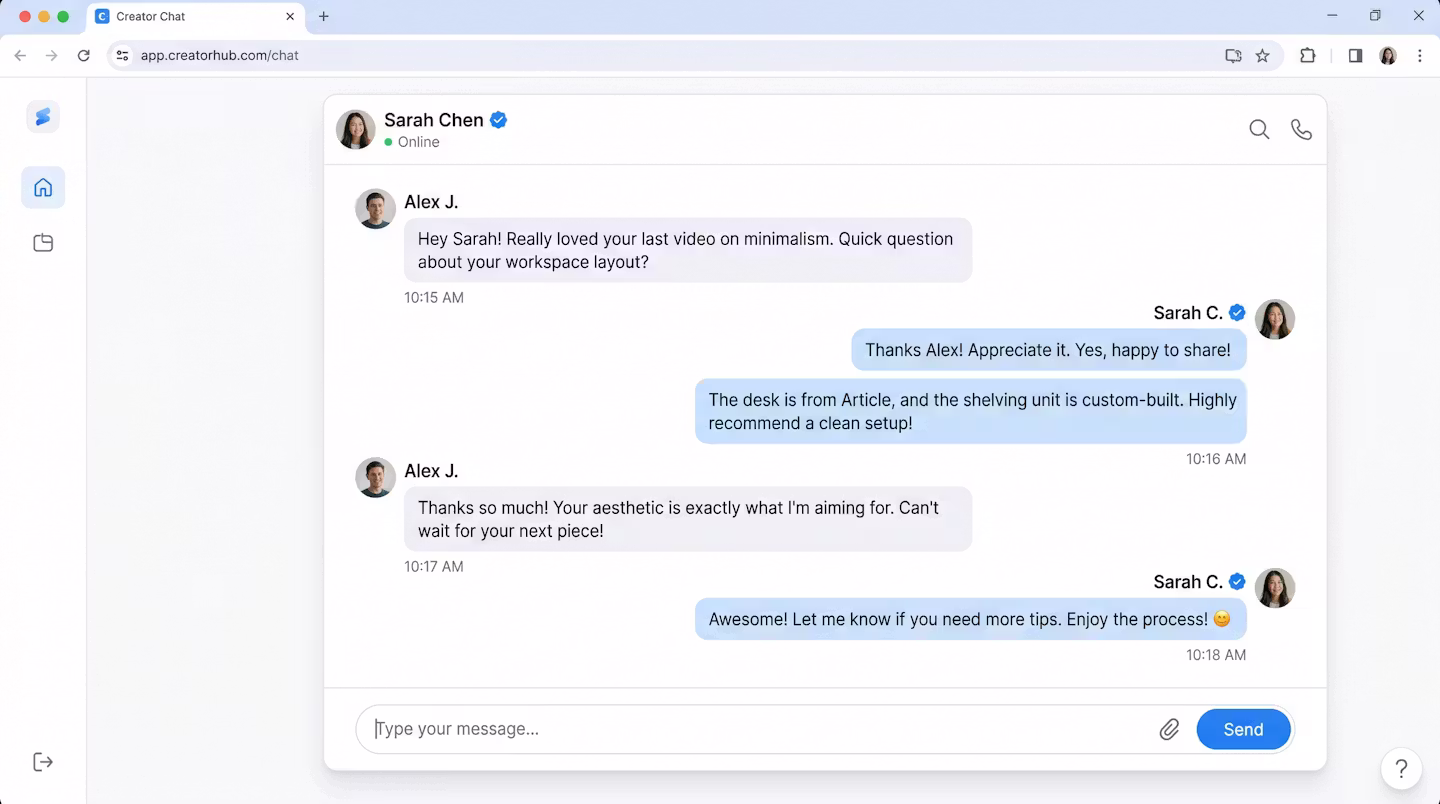Open Chrome's three-dot menu
Screen dimensions: 1440x804
[x=1420, y=56]
